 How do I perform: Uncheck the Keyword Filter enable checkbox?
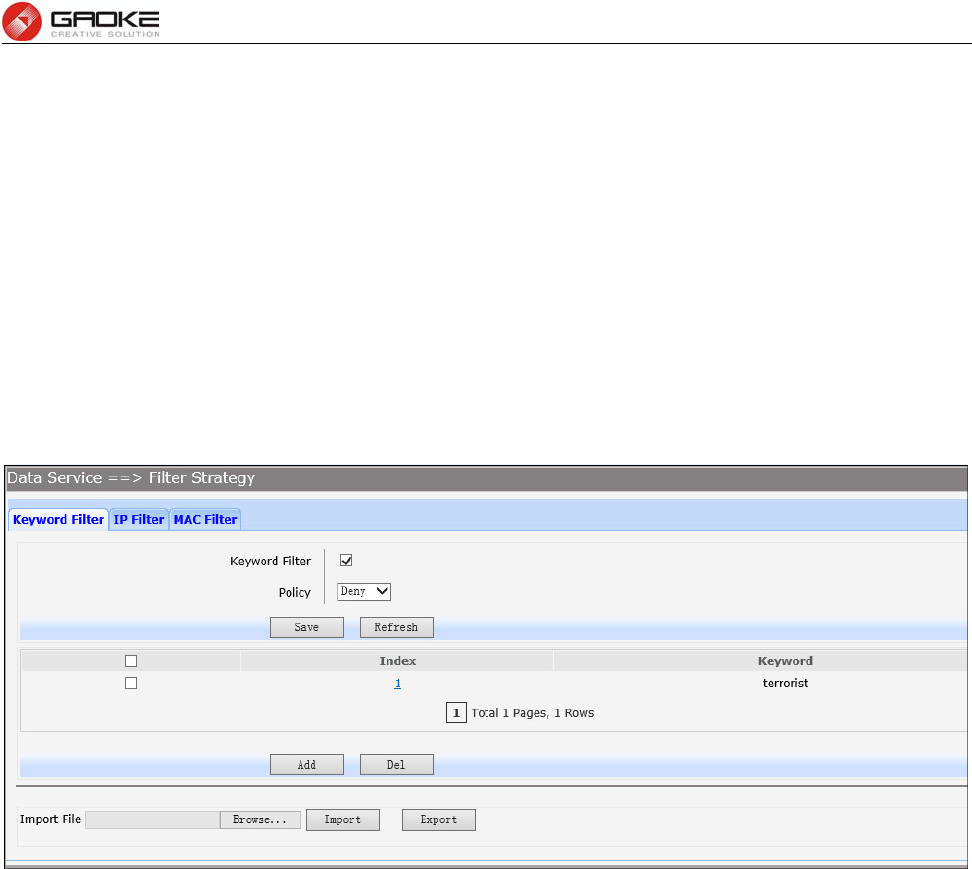click(346, 560)
